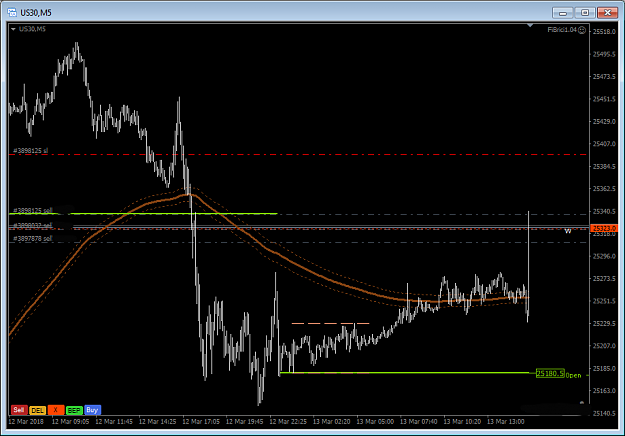Click the 12 Mar 14:25 time label
This screenshot has width=625, height=436.
coord(157,421)
